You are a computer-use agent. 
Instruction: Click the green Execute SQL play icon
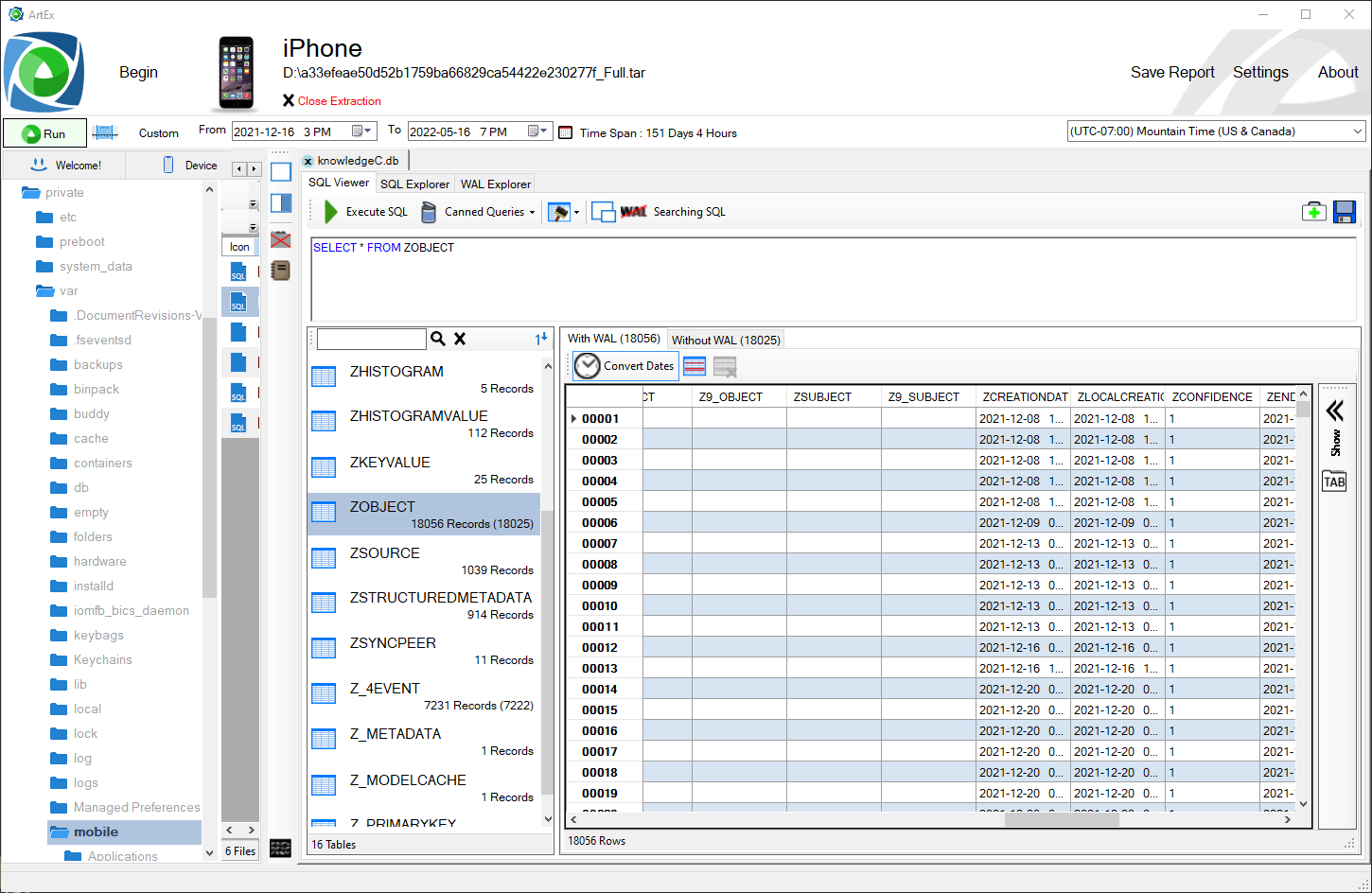(330, 212)
